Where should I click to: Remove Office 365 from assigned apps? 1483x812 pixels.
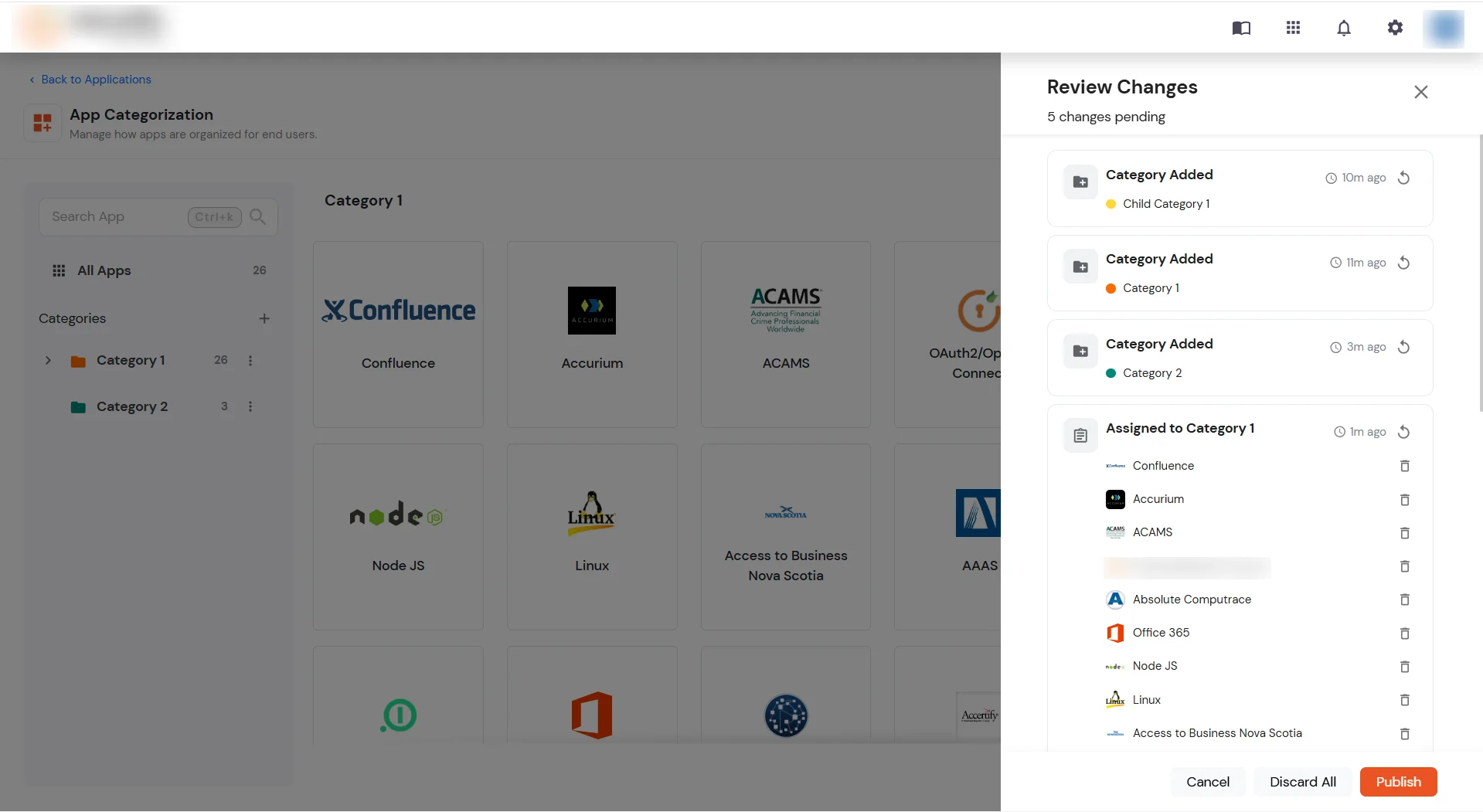point(1405,634)
